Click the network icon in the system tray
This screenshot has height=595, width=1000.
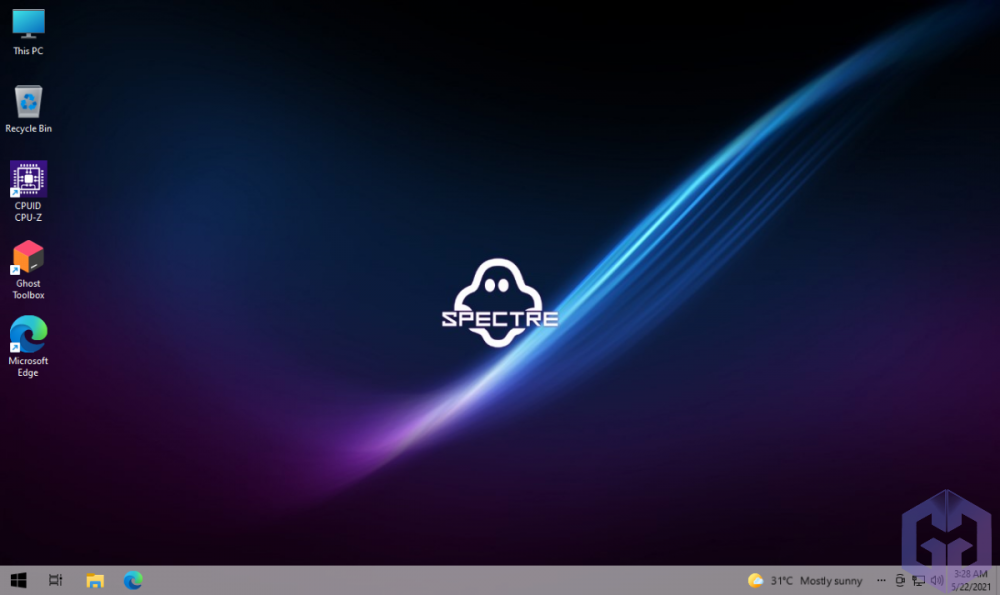(x=917, y=580)
